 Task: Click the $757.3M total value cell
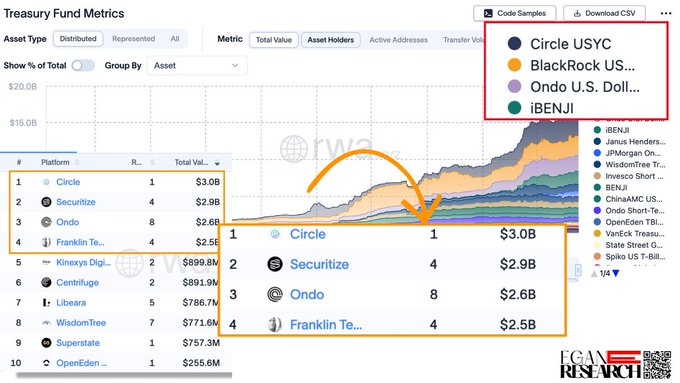tap(201, 343)
